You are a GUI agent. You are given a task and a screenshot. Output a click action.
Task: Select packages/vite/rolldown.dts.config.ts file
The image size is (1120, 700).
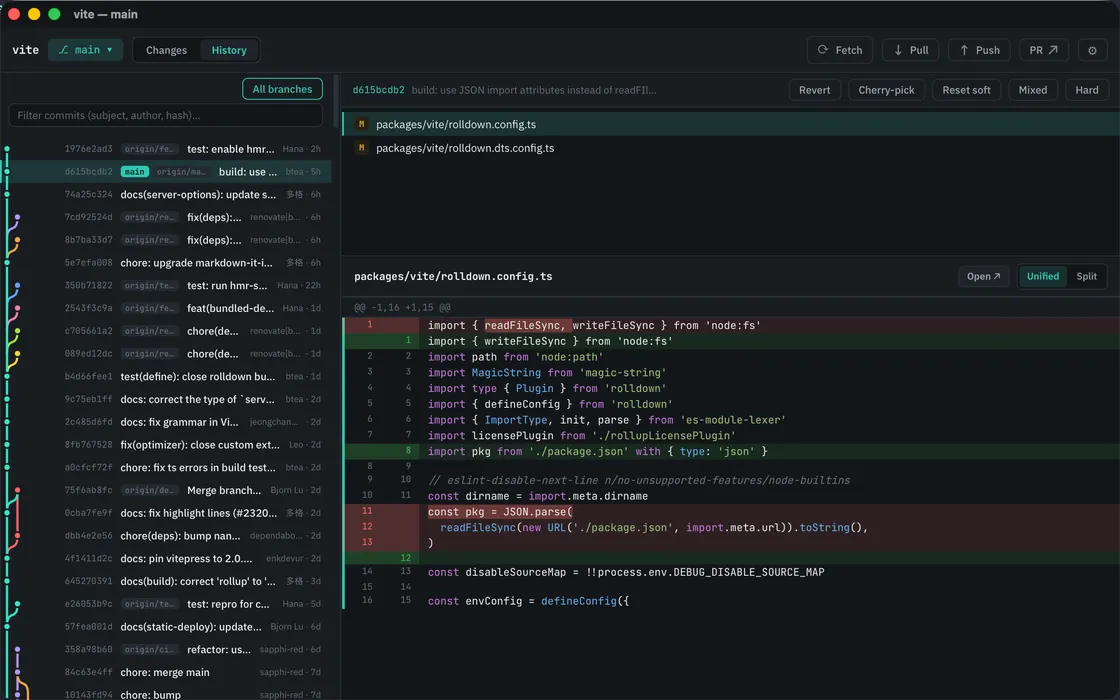(x=731, y=148)
